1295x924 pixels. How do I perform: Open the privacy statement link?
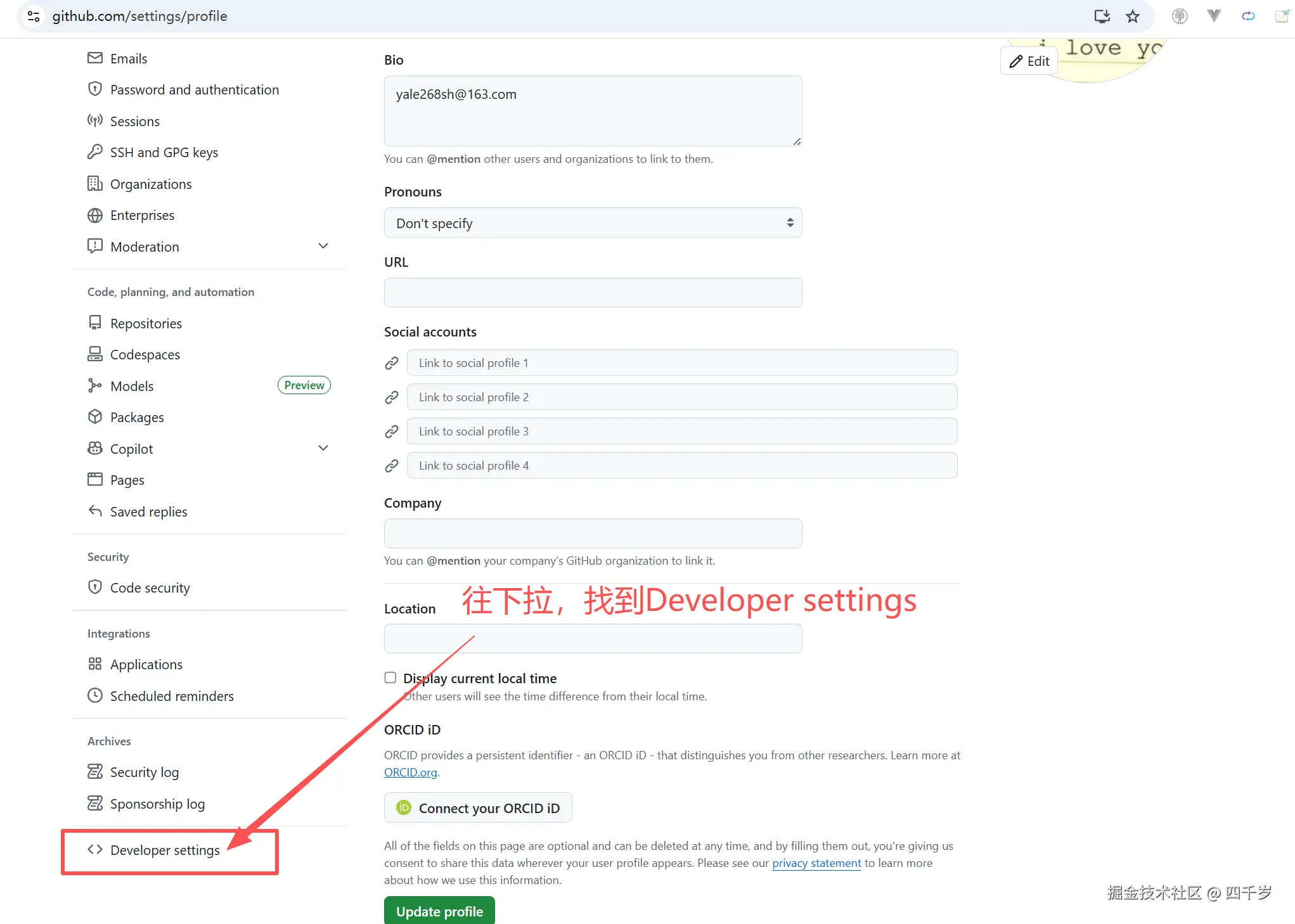tap(816, 863)
